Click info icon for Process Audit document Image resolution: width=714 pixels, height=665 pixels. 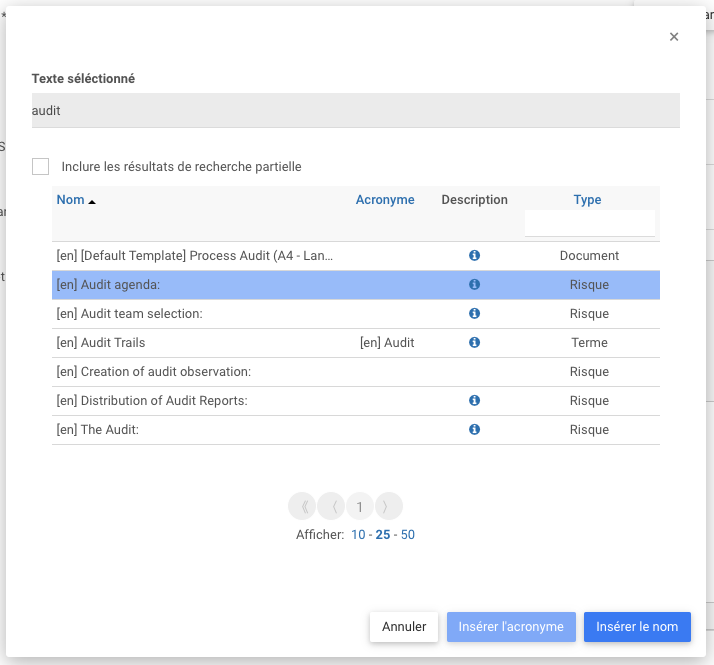click(474, 256)
